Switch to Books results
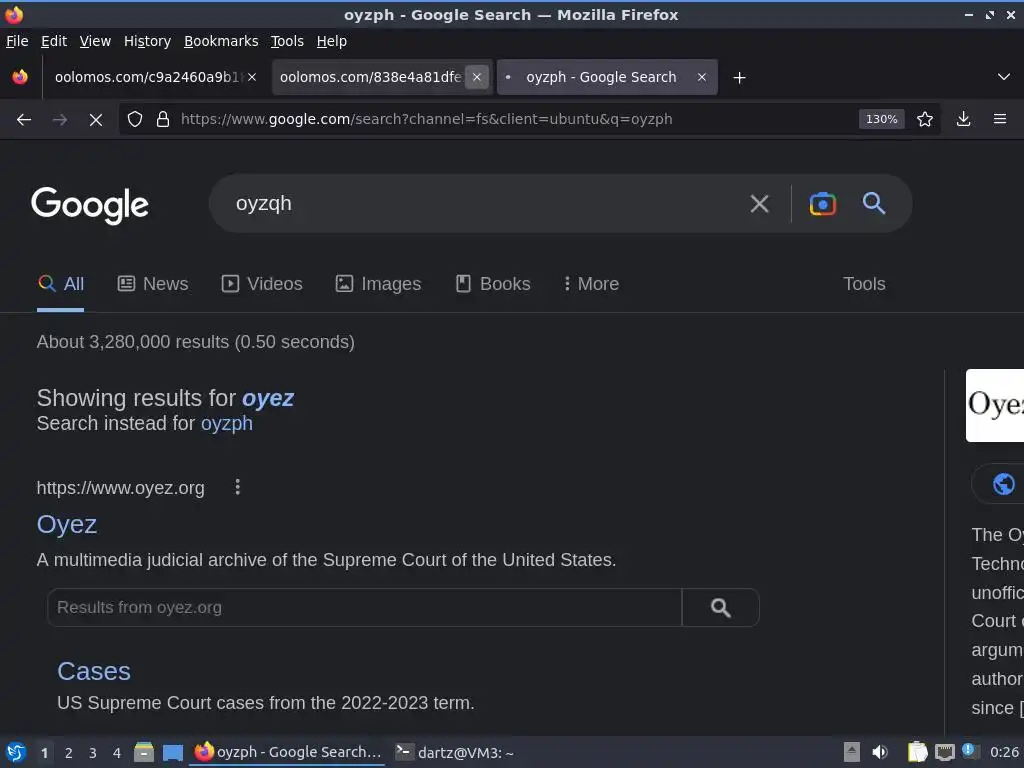 tap(493, 284)
